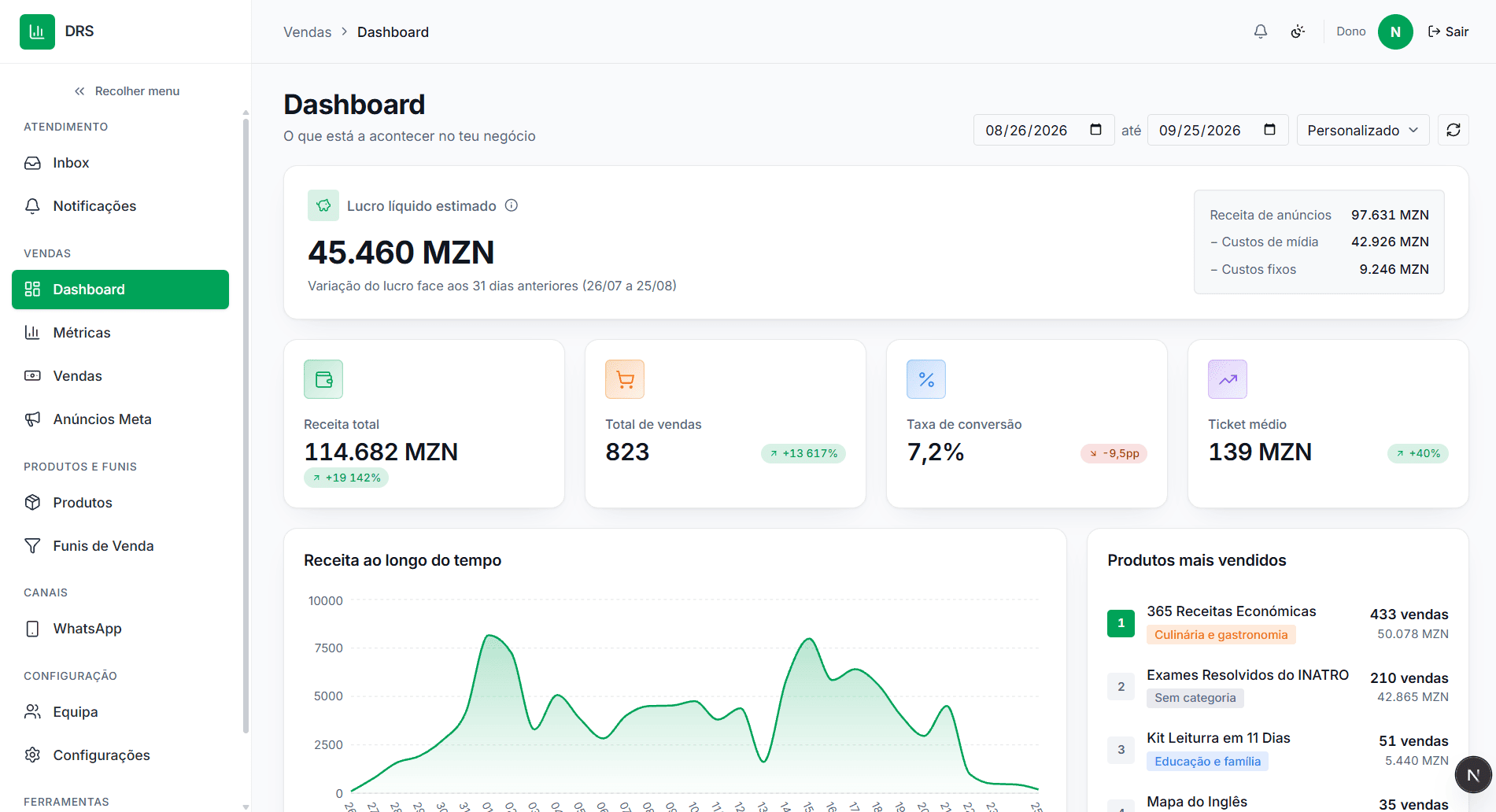Click the Ticket médio trend icon

point(1228,379)
